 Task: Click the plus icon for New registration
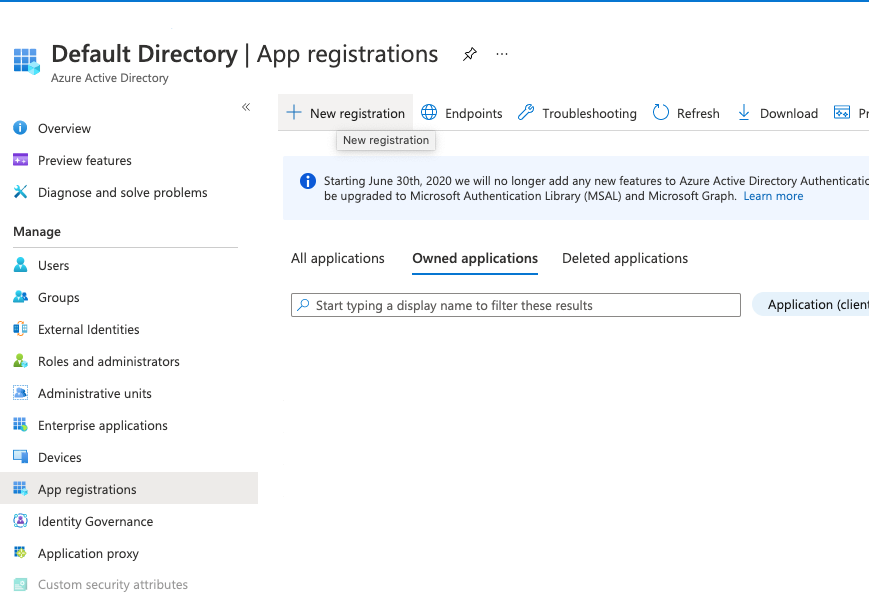(x=294, y=113)
